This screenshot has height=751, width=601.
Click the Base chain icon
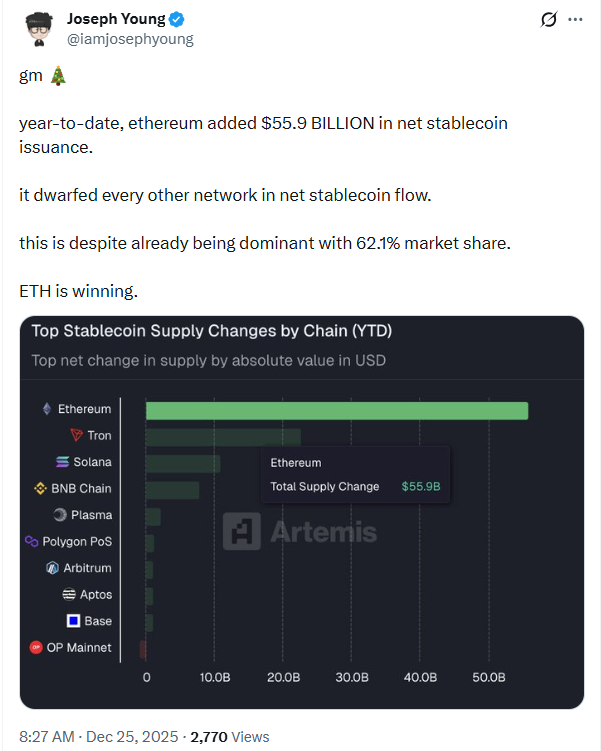point(74,621)
